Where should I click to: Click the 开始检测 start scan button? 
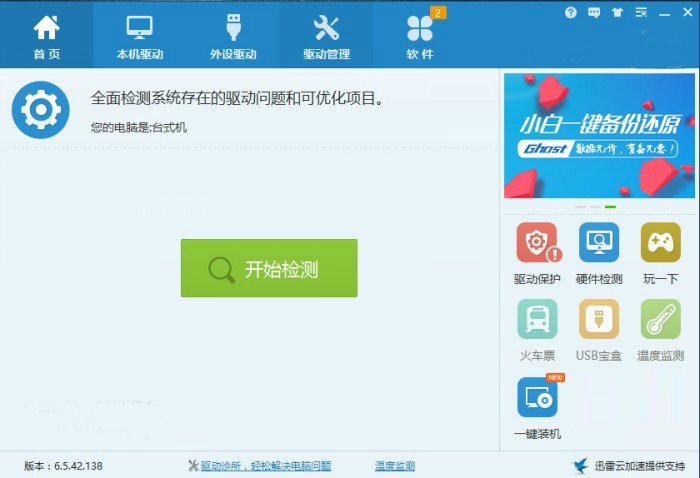(268, 268)
